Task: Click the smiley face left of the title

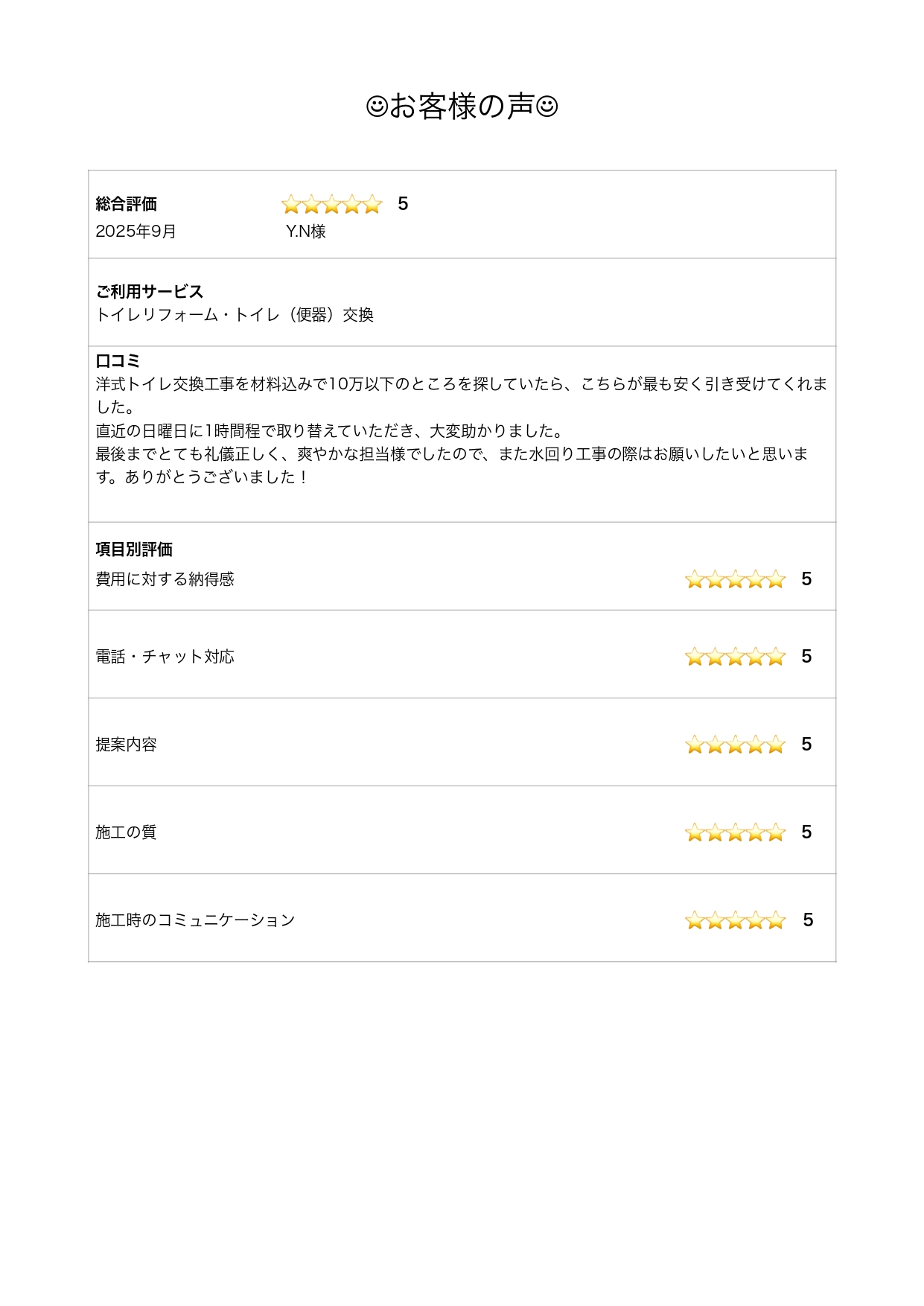Action: [x=377, y=106]
